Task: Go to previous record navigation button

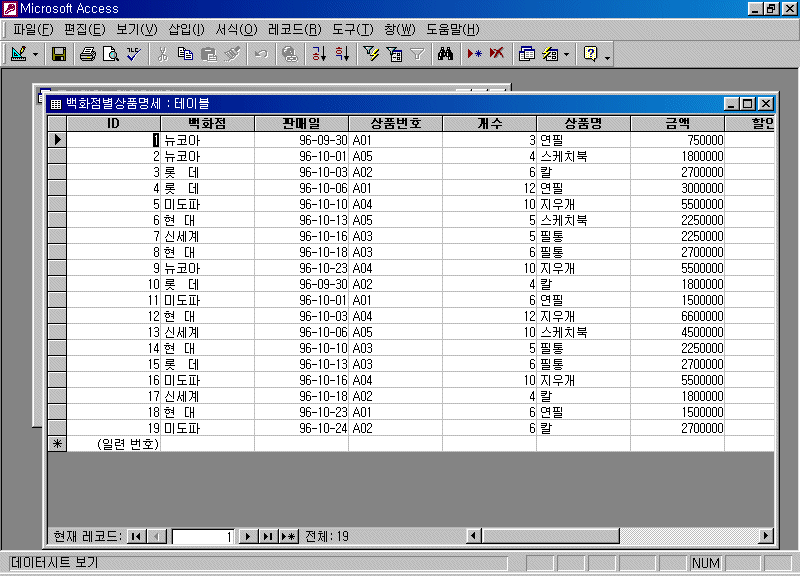Action: [x=157, y=536]
